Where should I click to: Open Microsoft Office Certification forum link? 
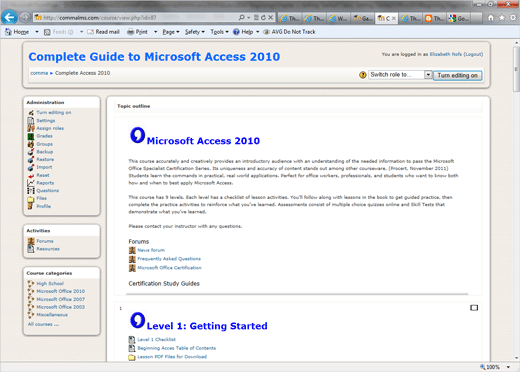169,268
